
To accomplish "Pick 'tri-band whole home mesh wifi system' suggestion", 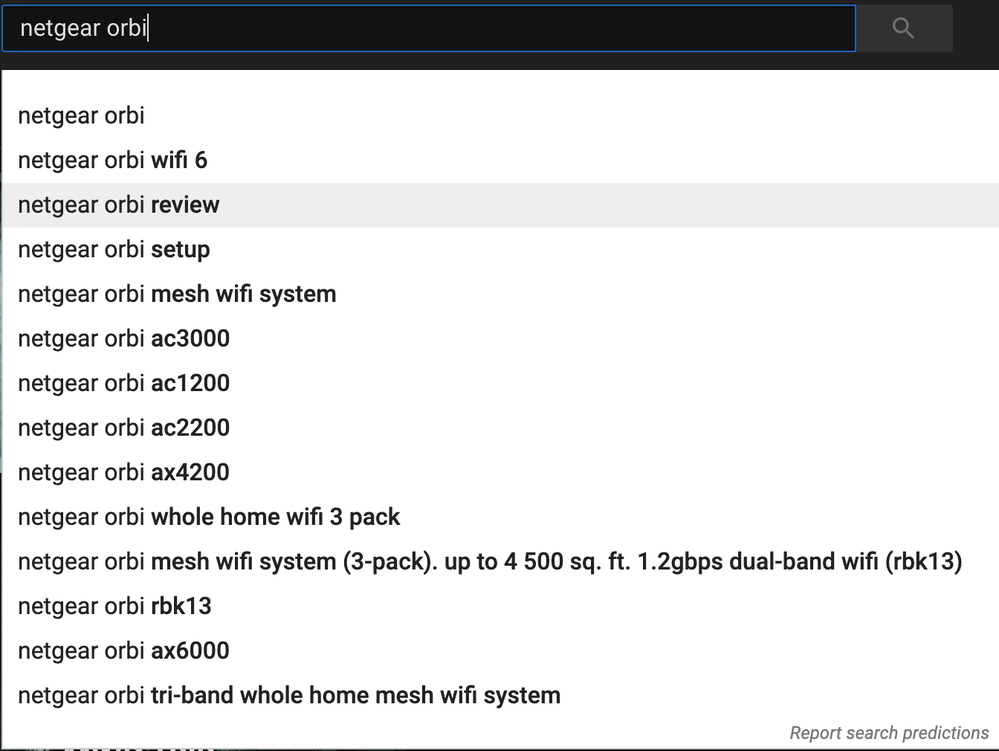I will coord(289,695).
